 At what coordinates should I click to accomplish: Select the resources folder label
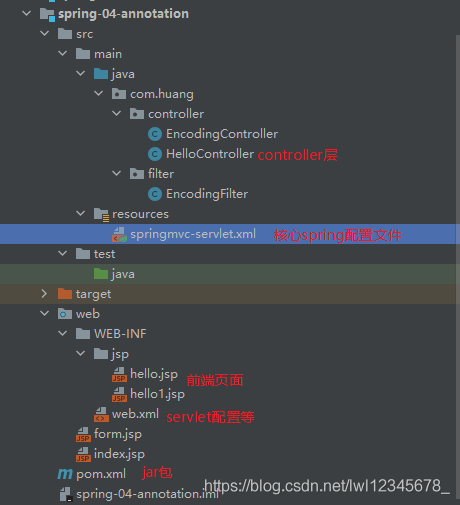140,214
